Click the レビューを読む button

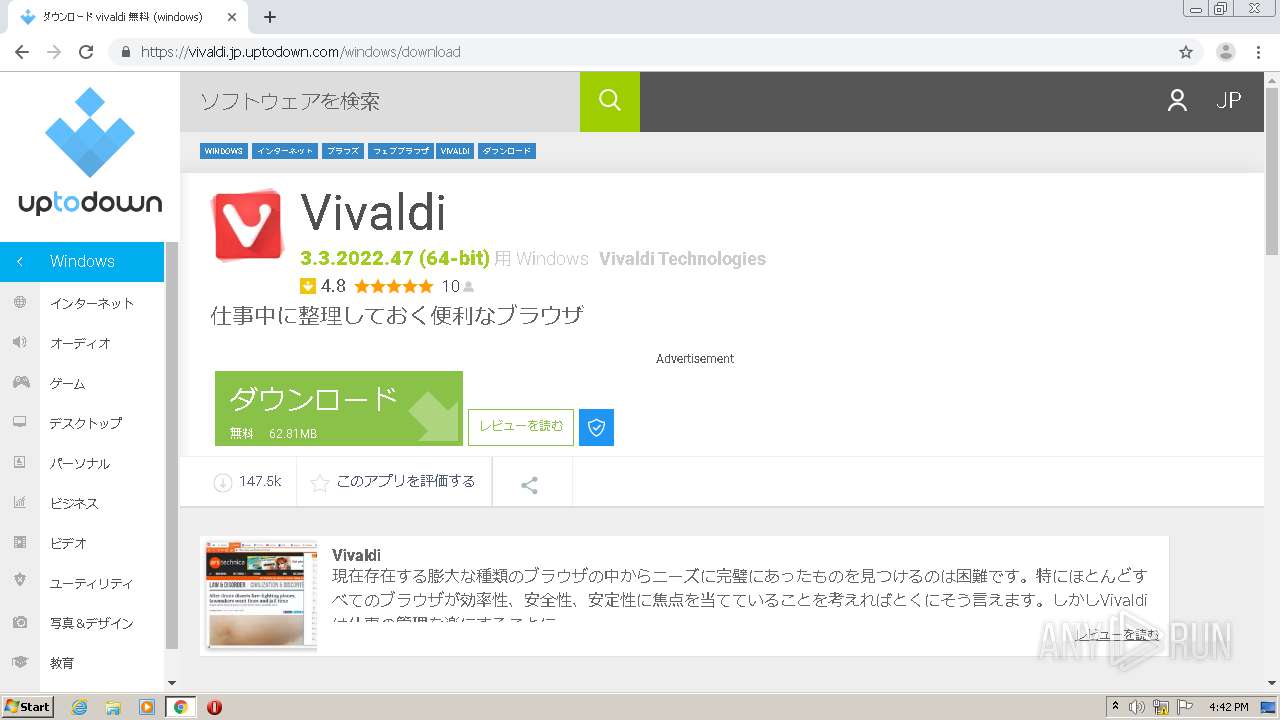521,427
